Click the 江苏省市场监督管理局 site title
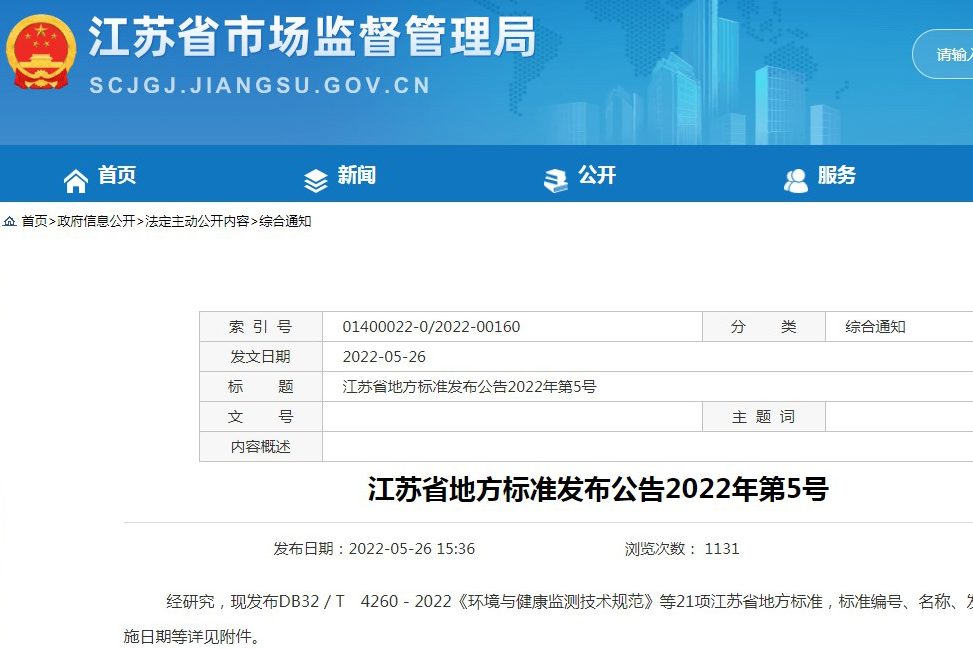Viewport: 973px width, 649px height. (312, 39)
